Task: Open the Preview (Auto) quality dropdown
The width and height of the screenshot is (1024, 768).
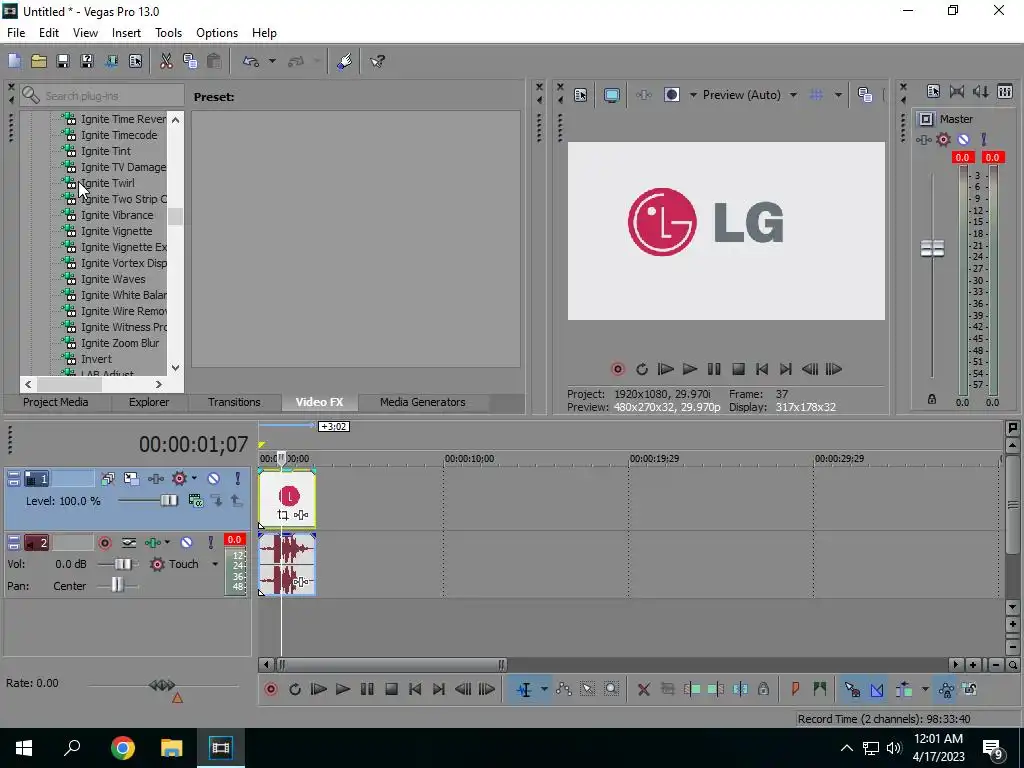Action: click(x=793, y=95)
